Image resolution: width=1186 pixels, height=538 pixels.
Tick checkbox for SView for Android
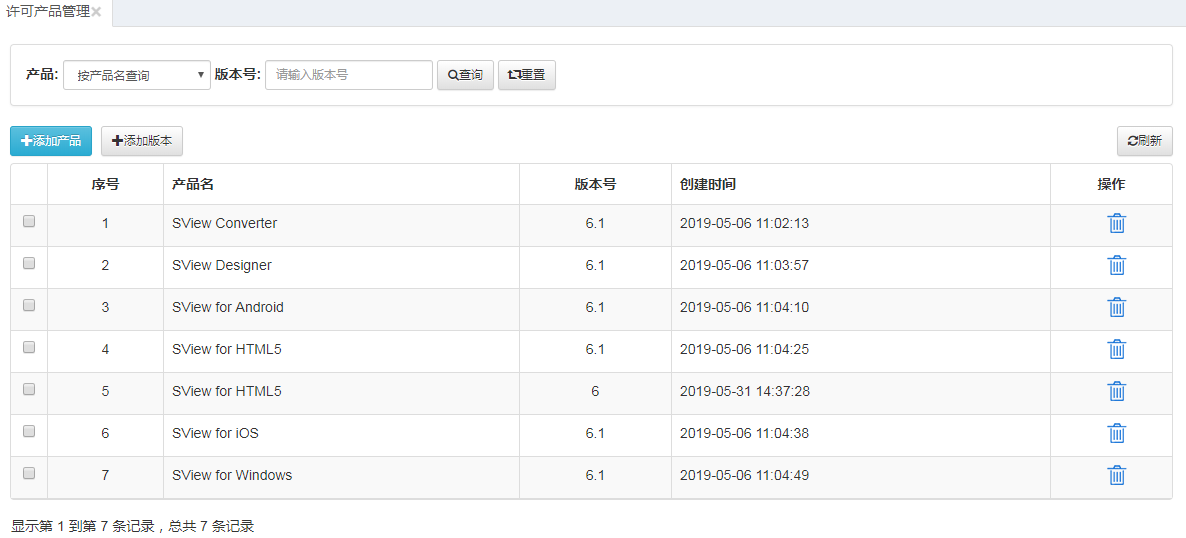click(x=29, y=305)
